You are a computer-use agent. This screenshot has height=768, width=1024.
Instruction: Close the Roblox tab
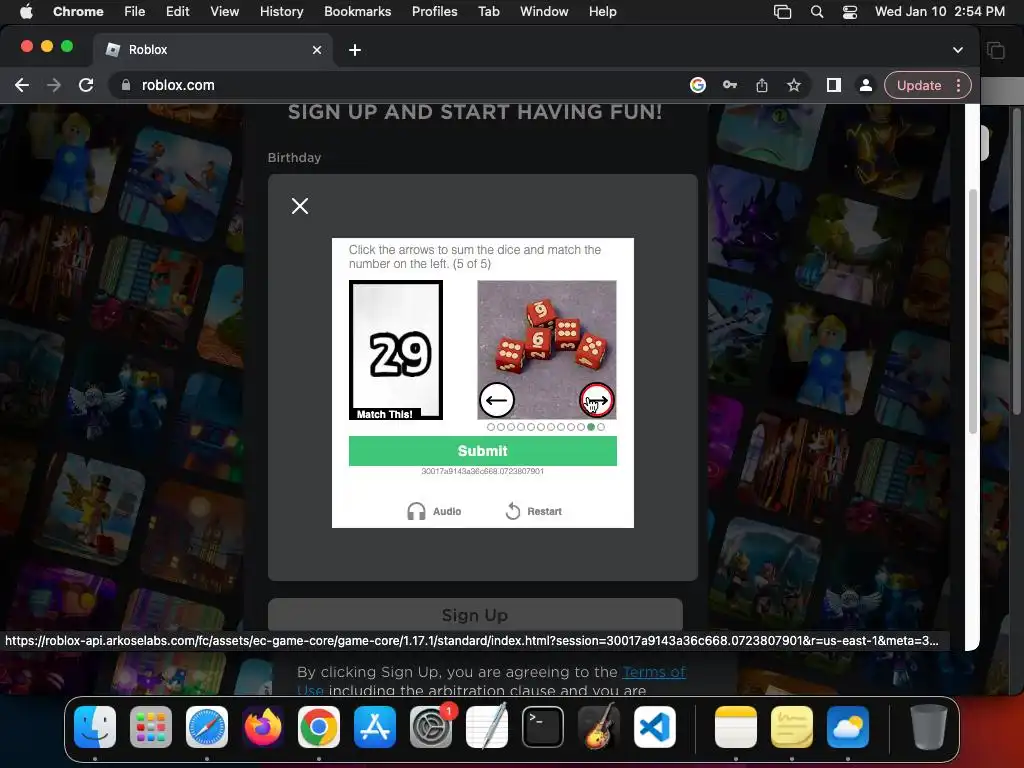tap(317, 50)
